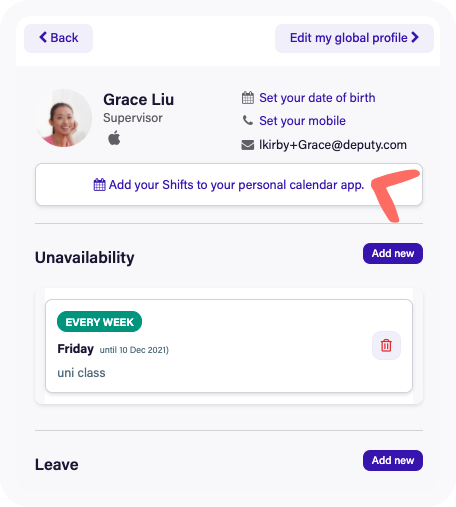
Task: Click the left chevron beside Back
Action: pyautogui.click(x=43, y=37)
